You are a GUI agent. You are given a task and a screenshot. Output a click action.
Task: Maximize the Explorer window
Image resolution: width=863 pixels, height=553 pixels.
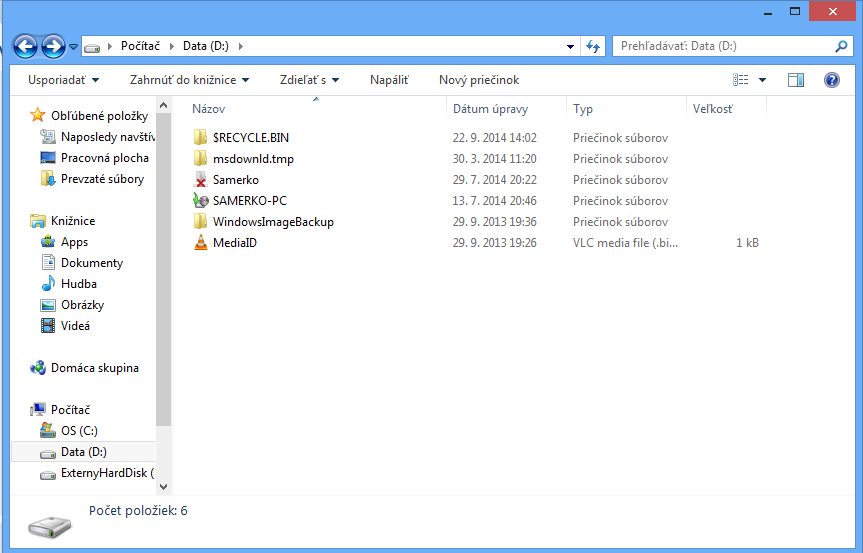click(795, 11)
